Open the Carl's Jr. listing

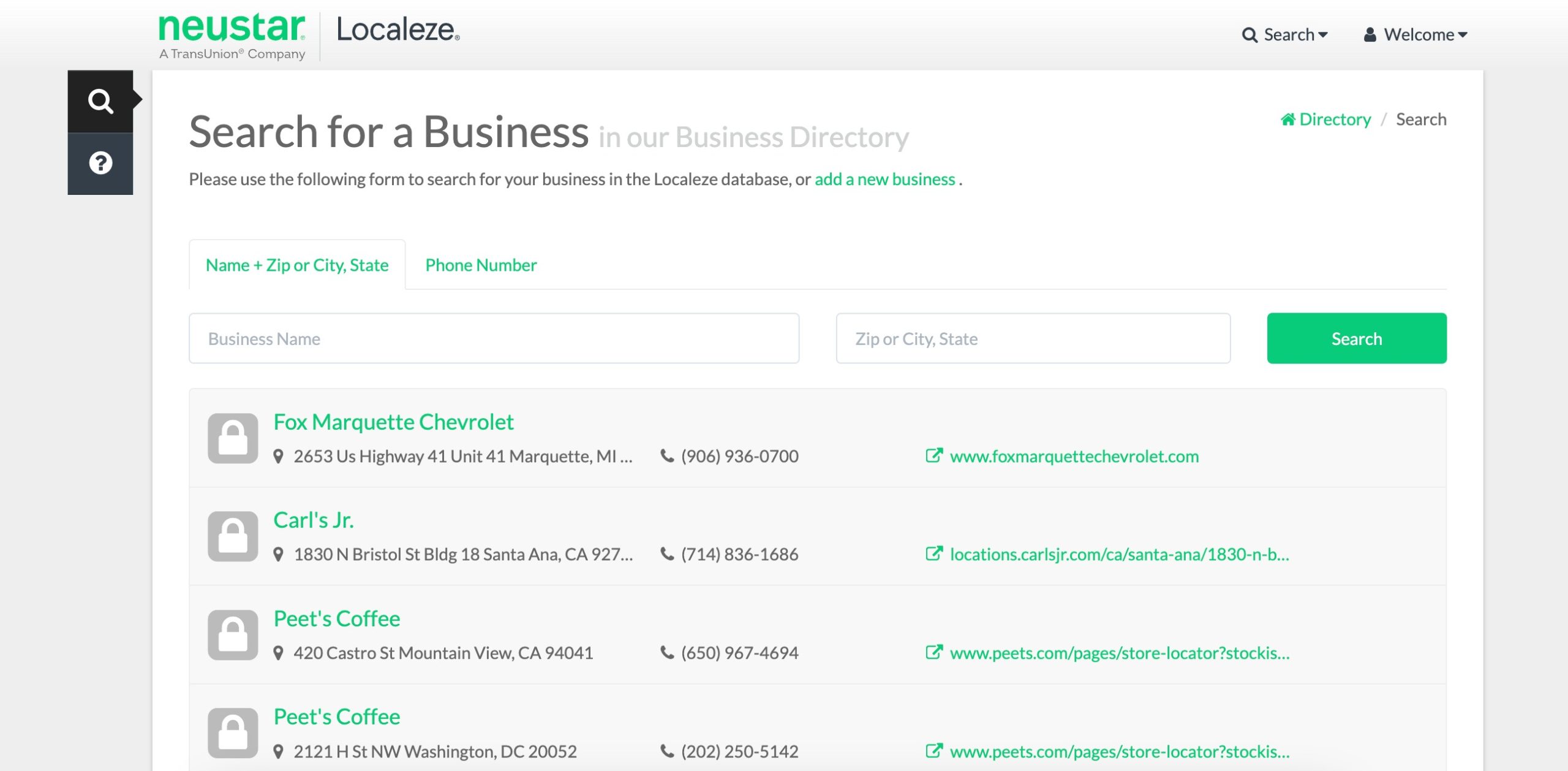coord(314,520)
